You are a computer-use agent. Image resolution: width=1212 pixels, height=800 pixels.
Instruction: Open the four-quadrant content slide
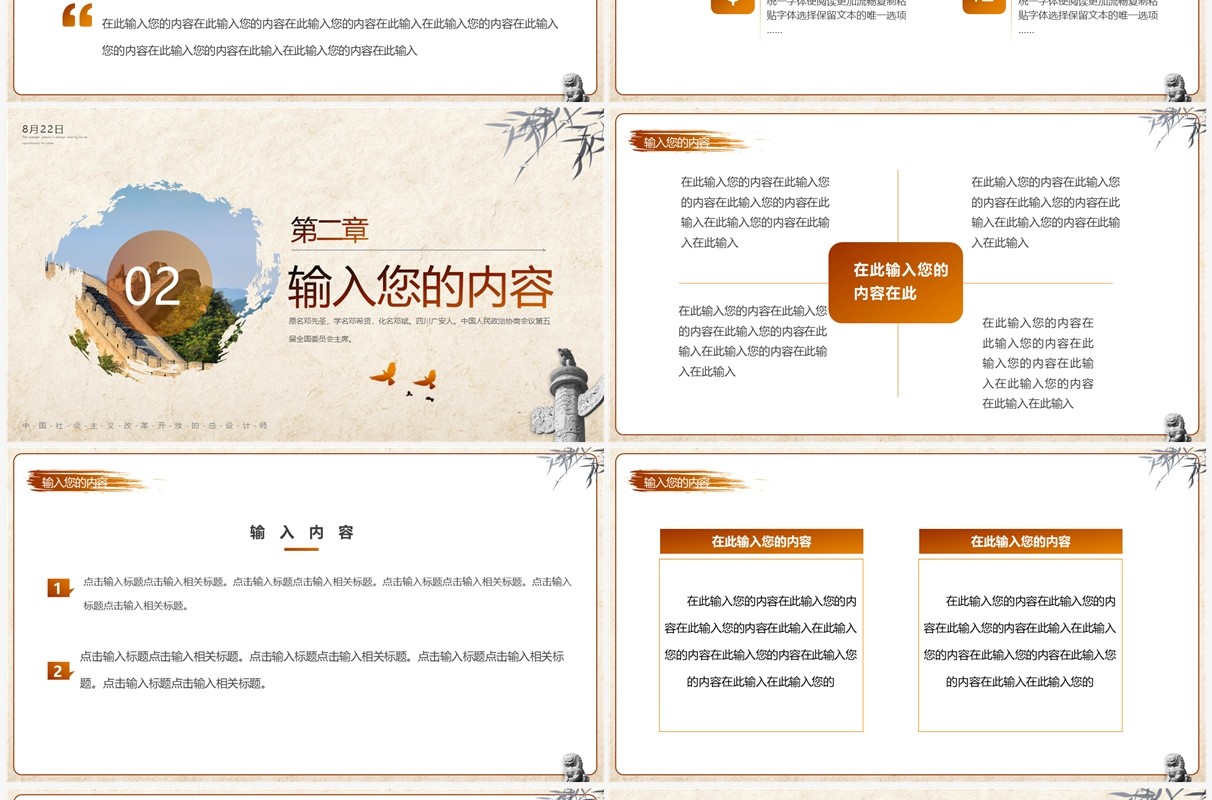click(906, 274)
